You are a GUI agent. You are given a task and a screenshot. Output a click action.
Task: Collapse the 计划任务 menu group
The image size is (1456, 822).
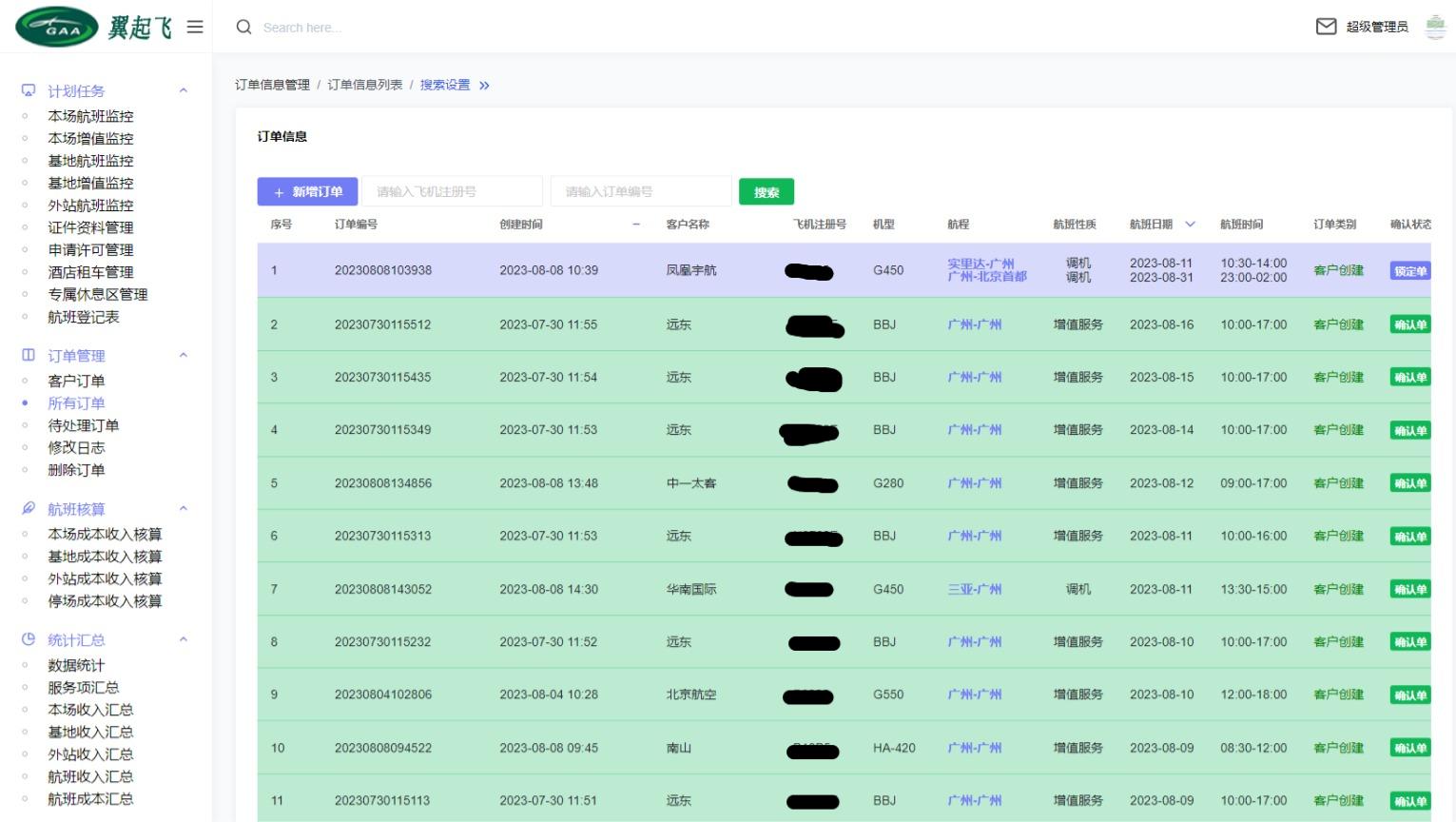point(184,90)
